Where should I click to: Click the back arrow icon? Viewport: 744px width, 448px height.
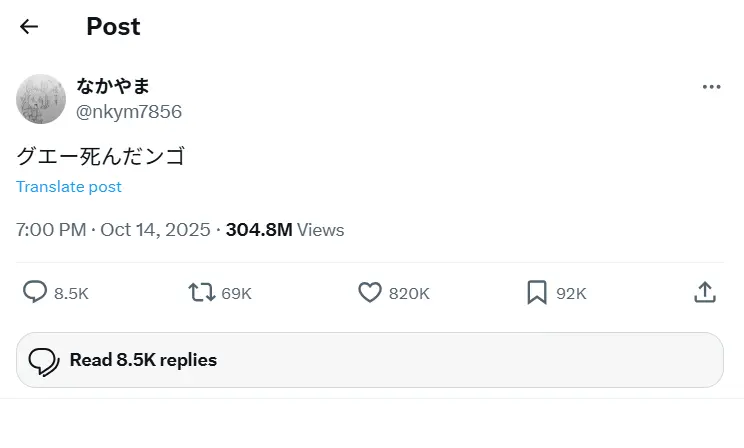click(29, 27)
